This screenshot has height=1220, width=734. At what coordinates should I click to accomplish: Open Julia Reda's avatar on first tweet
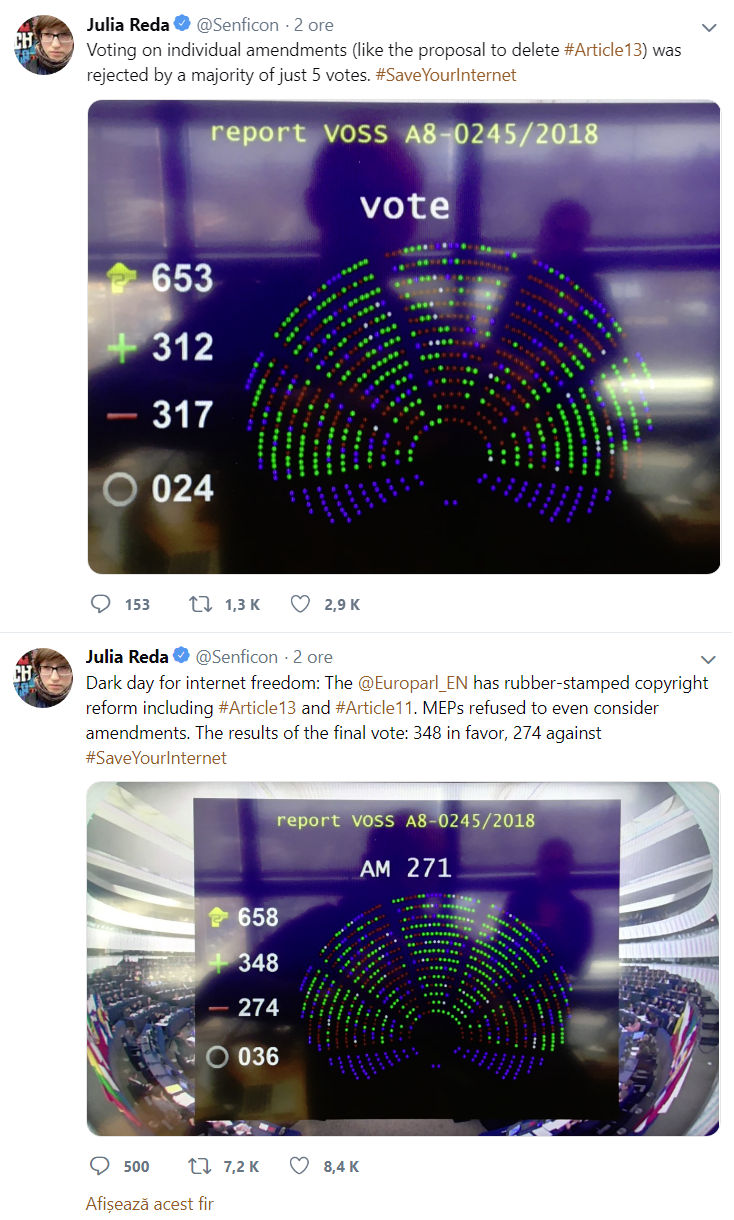coord(43,45)
